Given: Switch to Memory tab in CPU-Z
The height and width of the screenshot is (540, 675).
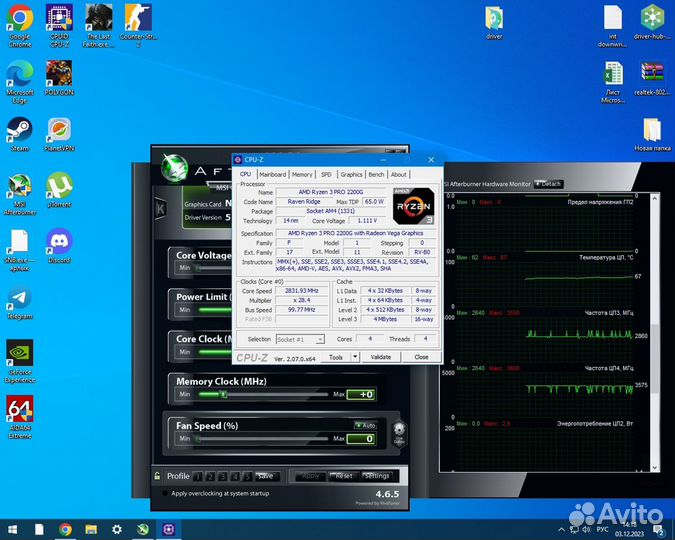Looking at the screenshot, I should pos(302,174).
